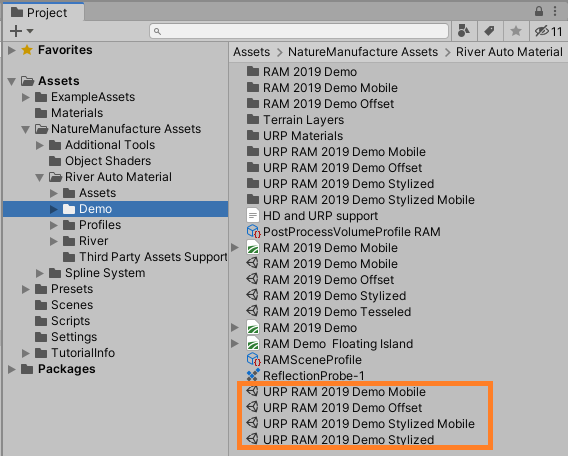Collapse the Assets root folder
568x456 pixels.
pyautogui.click(x=12, y=81)
